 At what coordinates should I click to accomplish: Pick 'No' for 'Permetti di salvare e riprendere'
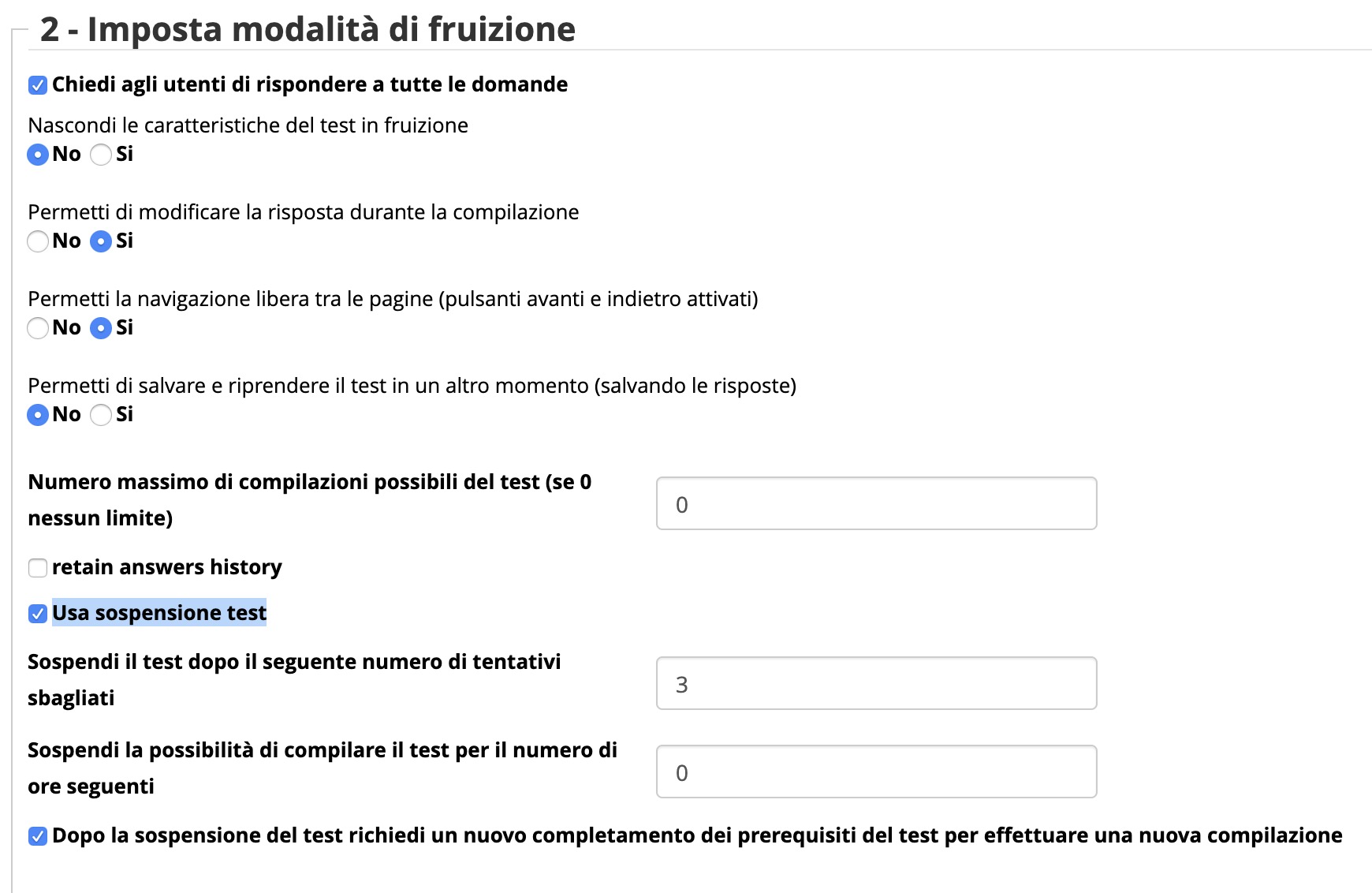click(37, 415)
